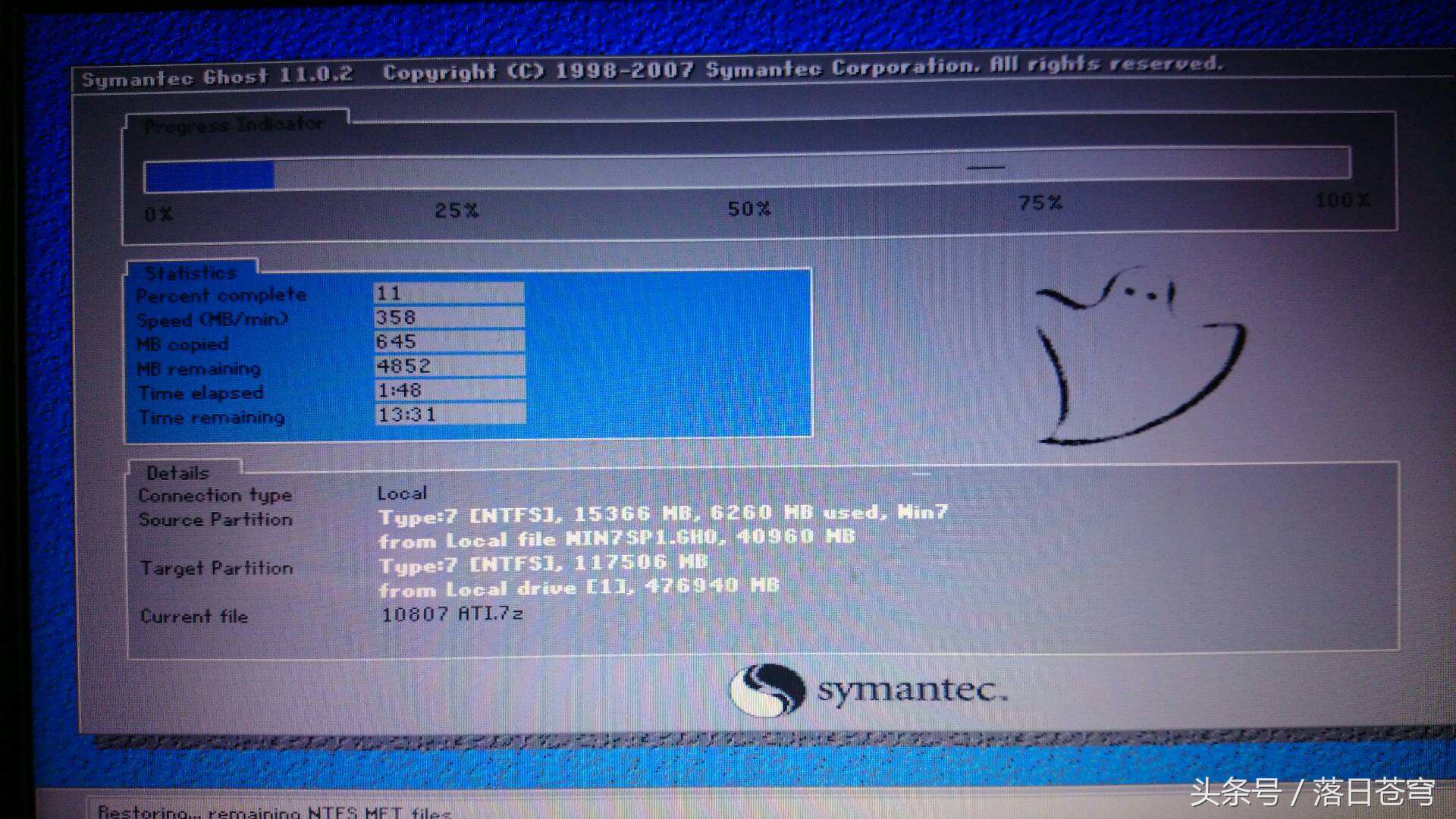
Task: Click the MB copied value field
Action: point(449,342)
